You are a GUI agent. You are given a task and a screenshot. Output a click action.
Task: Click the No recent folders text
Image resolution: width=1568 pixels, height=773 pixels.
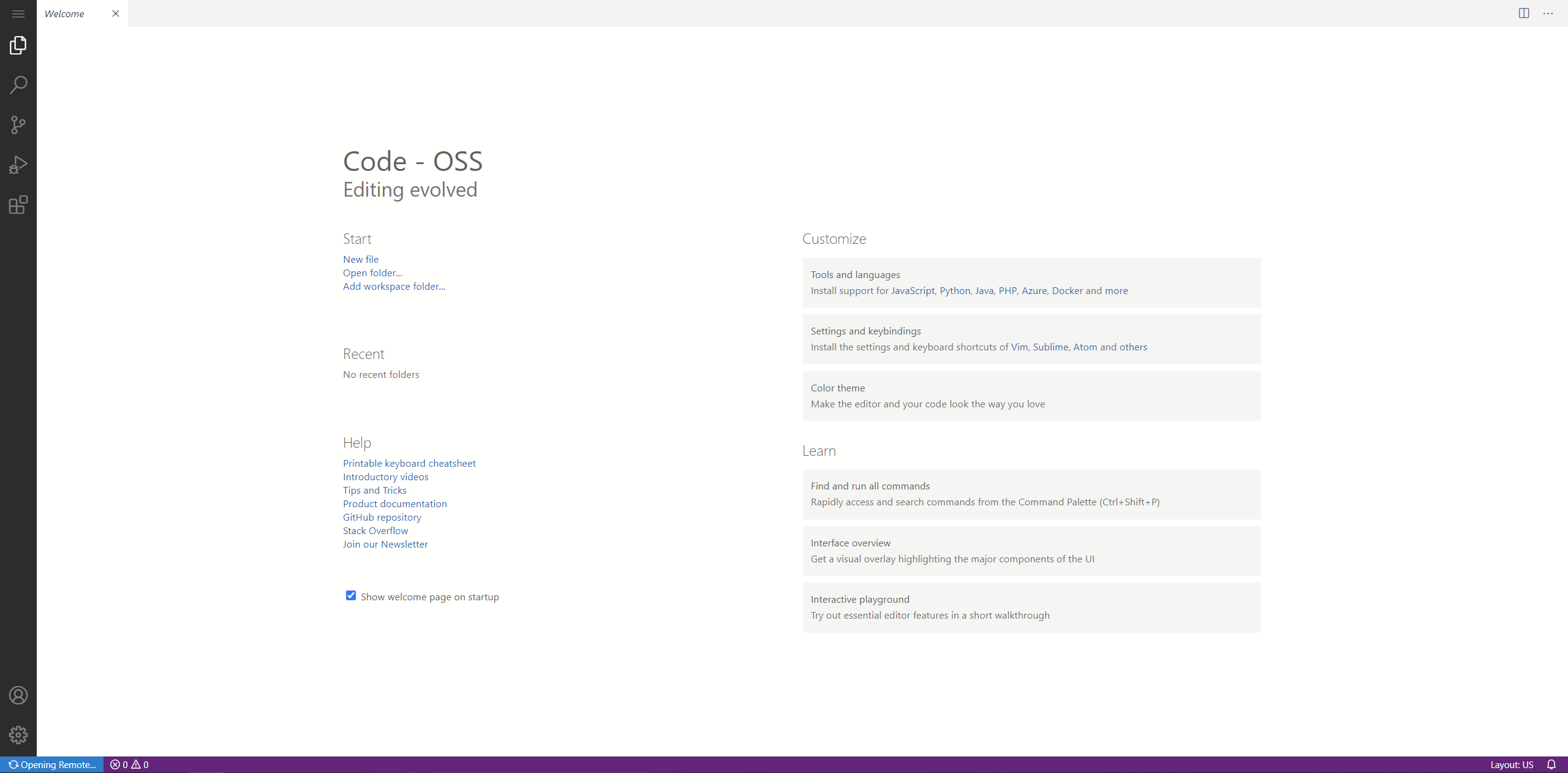pyautogui.click(x=381, y=374)
